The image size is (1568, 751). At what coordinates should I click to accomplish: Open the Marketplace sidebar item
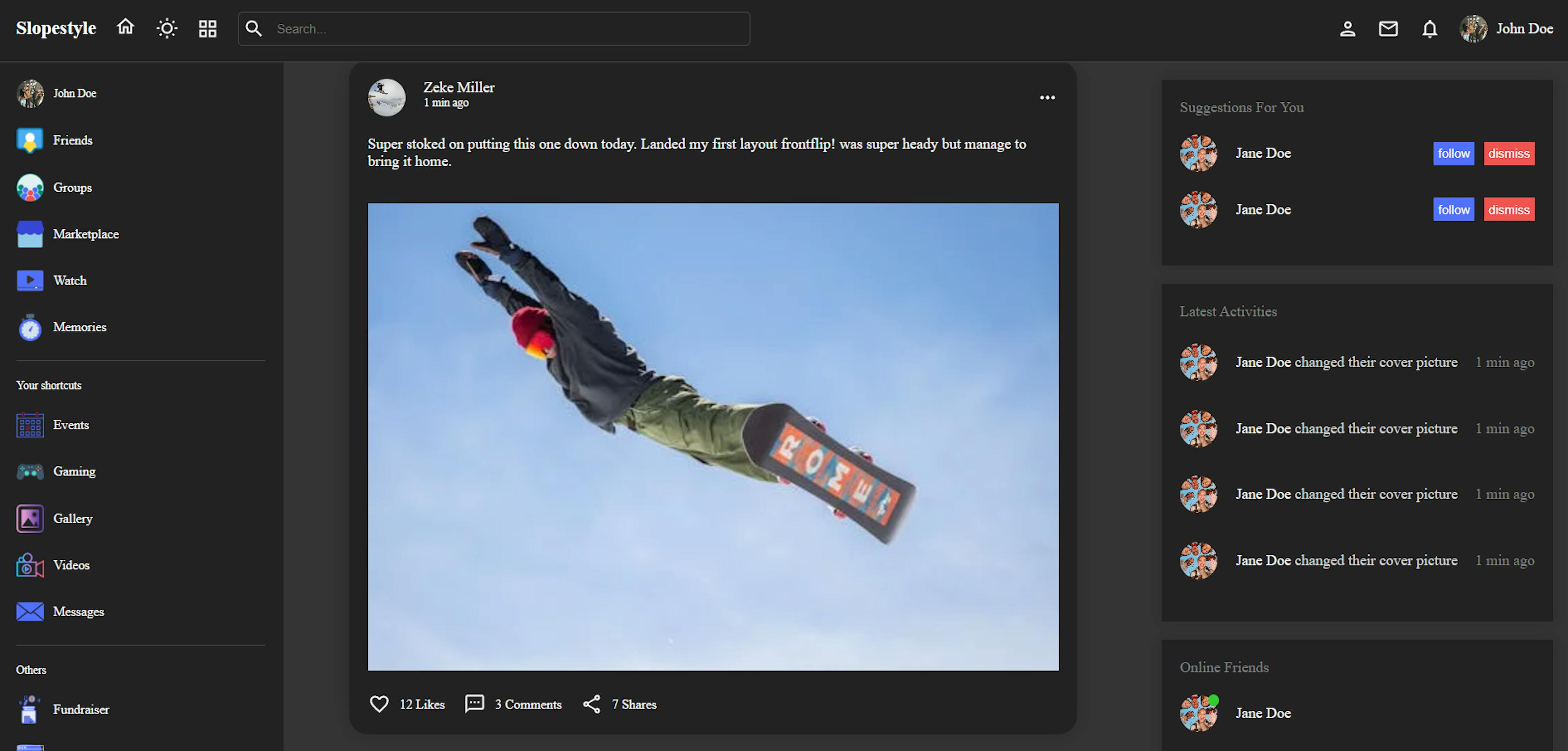85,234
